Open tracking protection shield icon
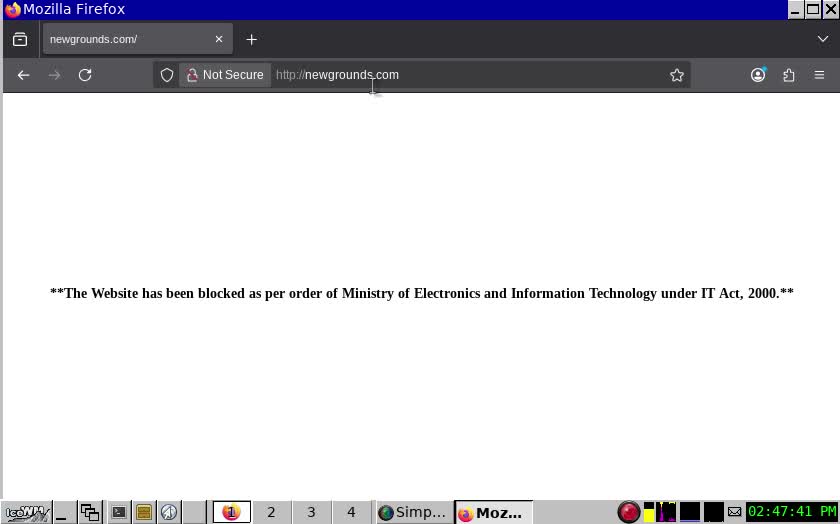The image size is (840, 524). pyautogui.click(x=167, y=75)
